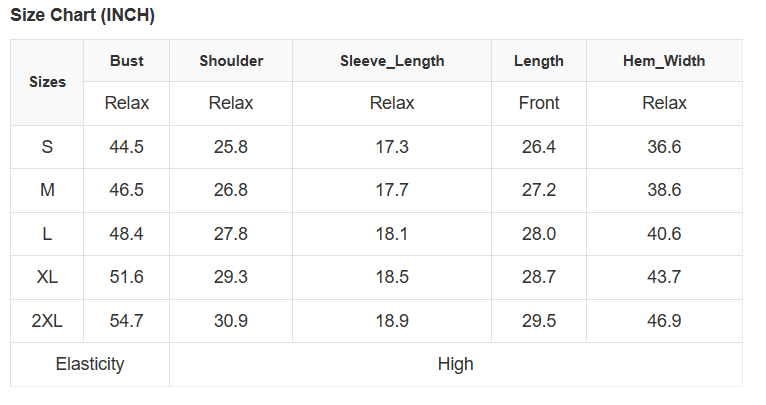Select bust value 44.5

(127, 147)
